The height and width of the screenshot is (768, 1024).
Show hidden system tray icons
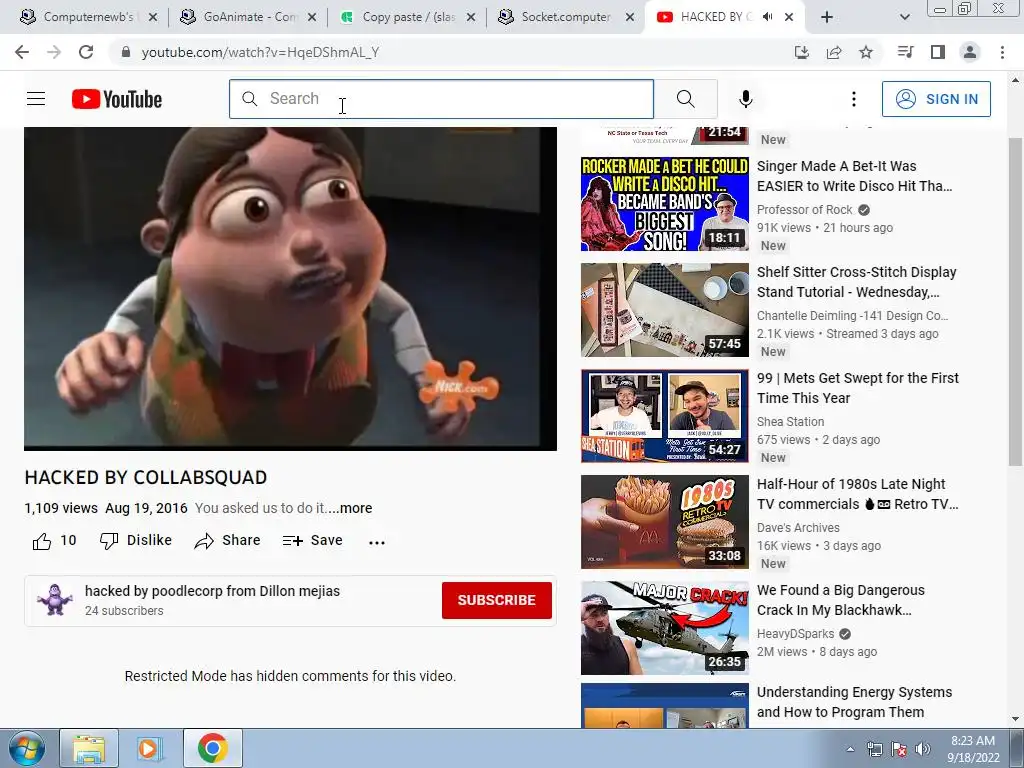click(x=850, y=749)
